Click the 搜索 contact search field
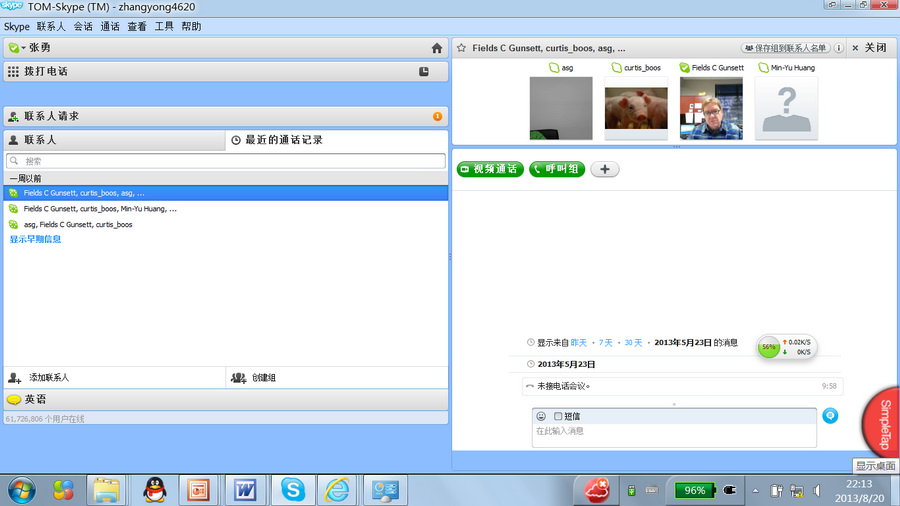The height and width of the screenshot is (506, 900). [x=225, y=161]
